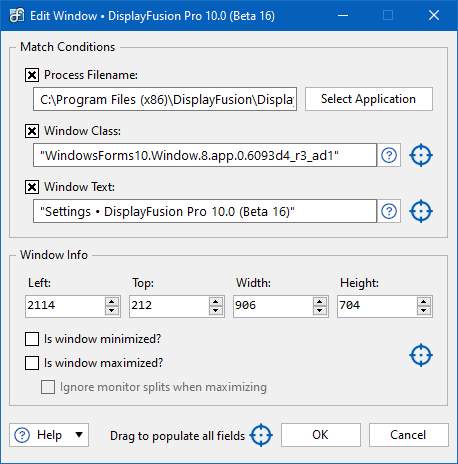458x464 pixels.
Task: Enable 'Is window minimized?' checkbox
Action: [x=32, y=339]
